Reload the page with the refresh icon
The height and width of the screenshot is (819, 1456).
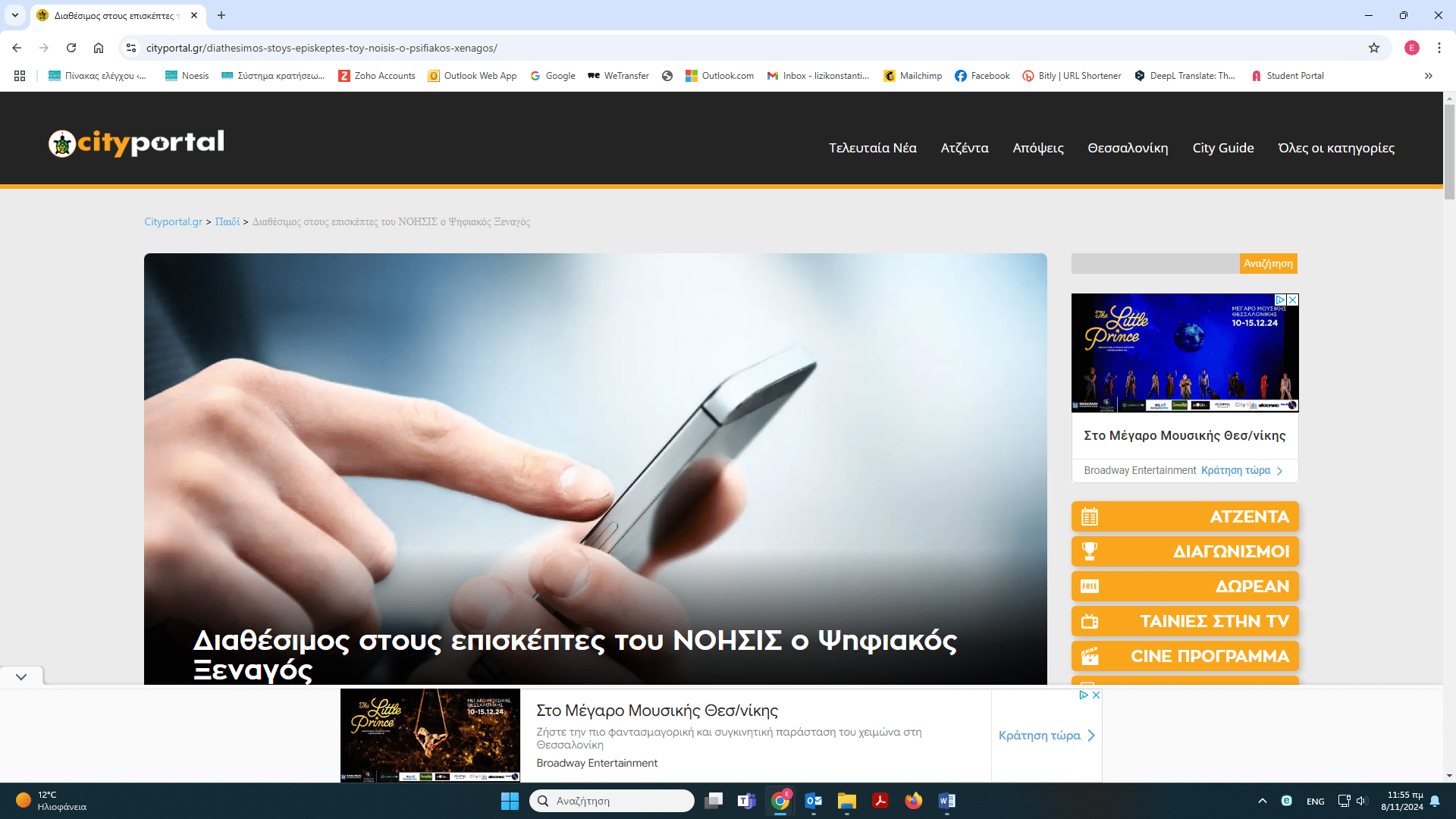[x=71, y=48]
